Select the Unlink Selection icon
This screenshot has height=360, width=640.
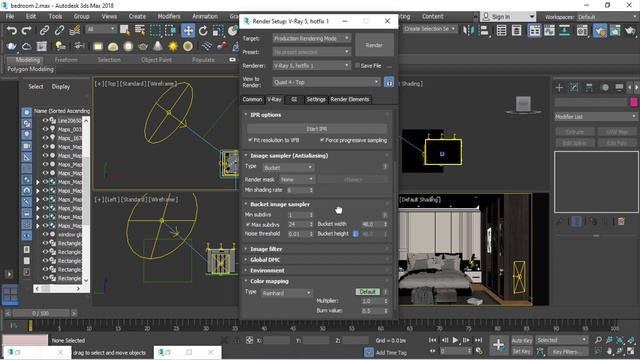pos(60,30)
